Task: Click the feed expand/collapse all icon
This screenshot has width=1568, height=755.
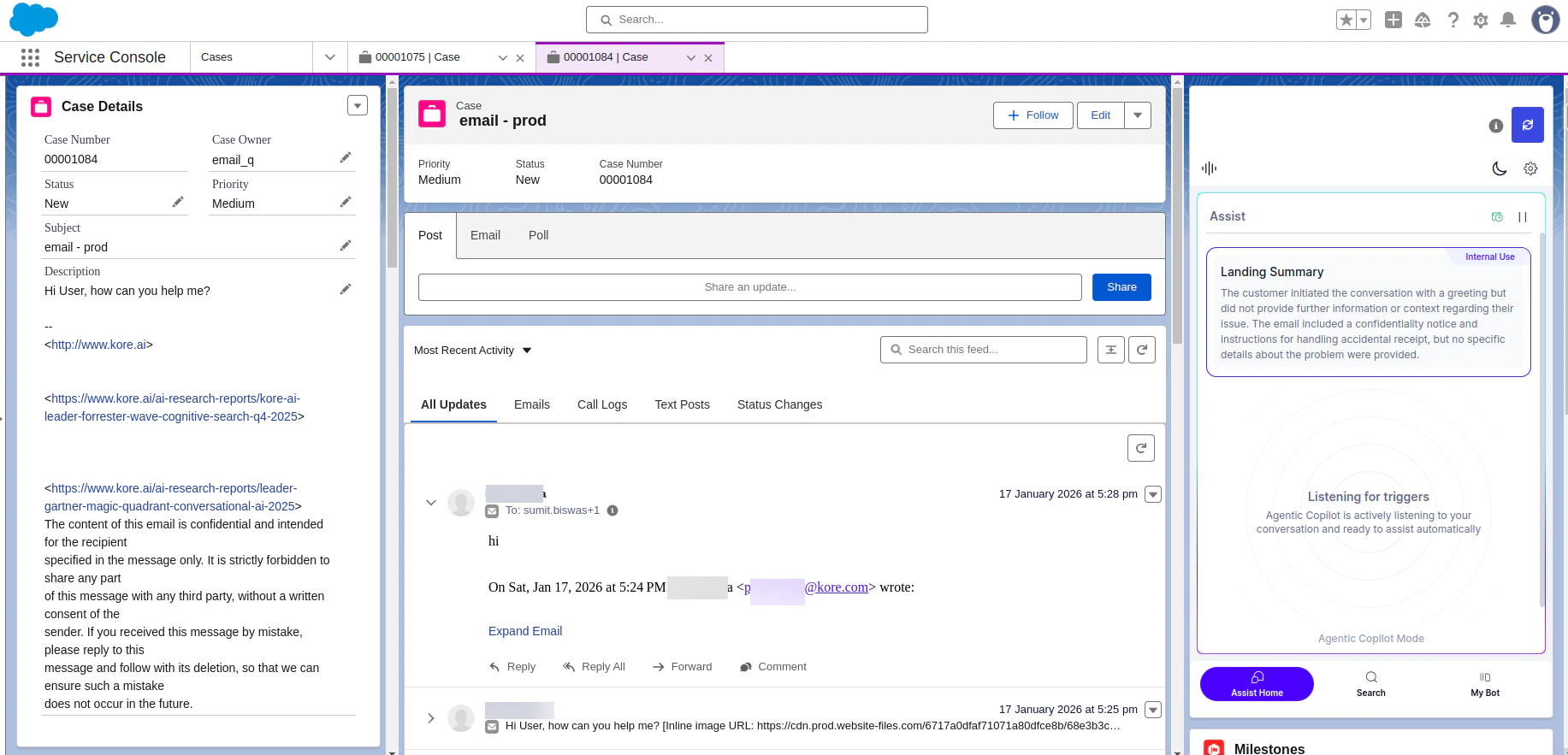Action: pos(1111,350)
